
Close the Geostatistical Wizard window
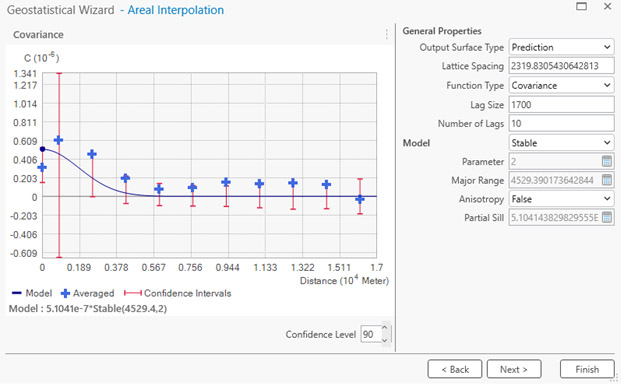[607, 6]
